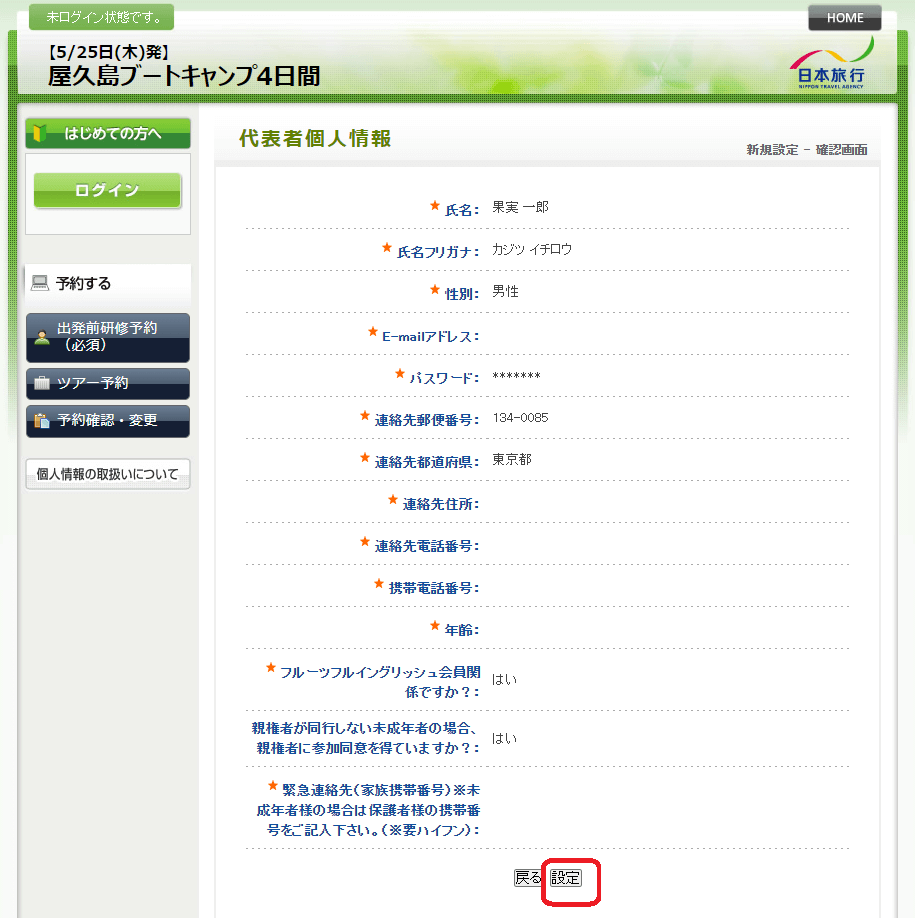Screen dimensions: 915x918
Task: Click the laptop icon beside 予約する
Action: click(40, 283)
